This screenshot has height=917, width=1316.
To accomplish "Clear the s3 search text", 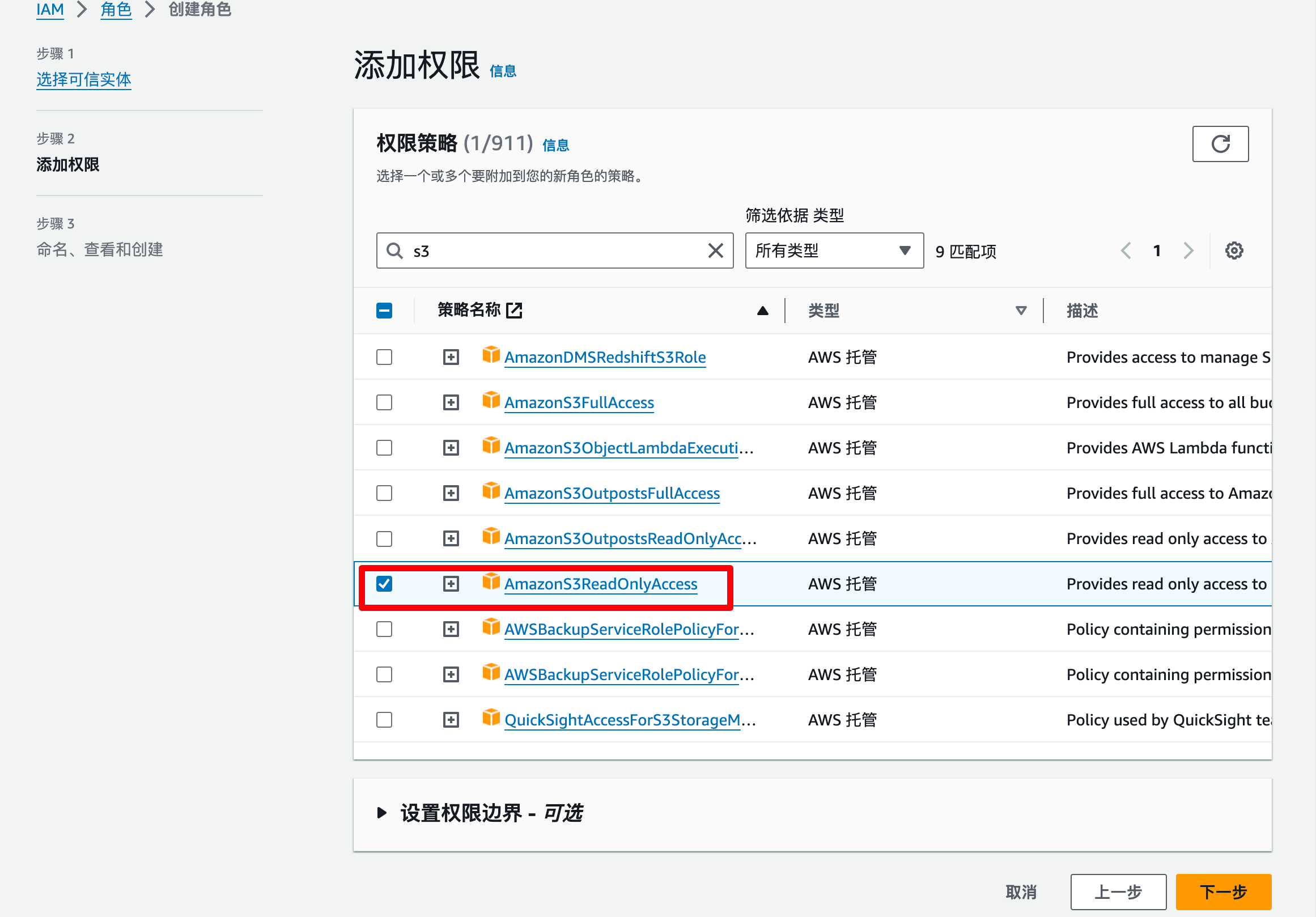I will pyautogui.click(x=715, y=251).
